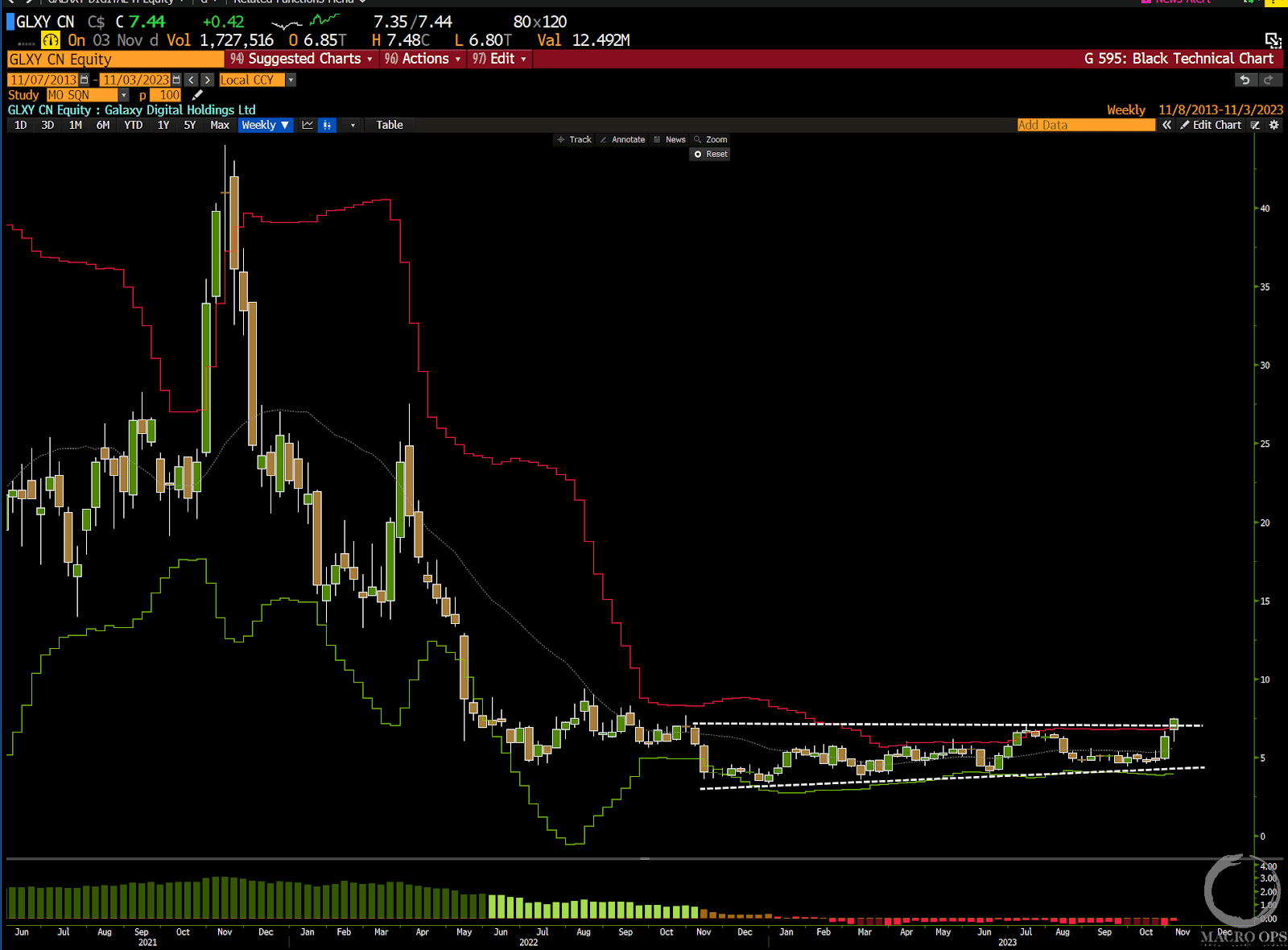Image resolution: width=1288 pixels, height=950 pixels.
Task: Click the Val 12.492M value
Action: [x=584, y=40]
